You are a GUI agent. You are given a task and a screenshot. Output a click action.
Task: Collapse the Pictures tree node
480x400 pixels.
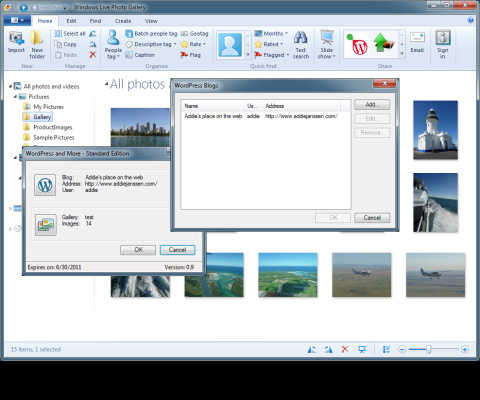point(15,97)
